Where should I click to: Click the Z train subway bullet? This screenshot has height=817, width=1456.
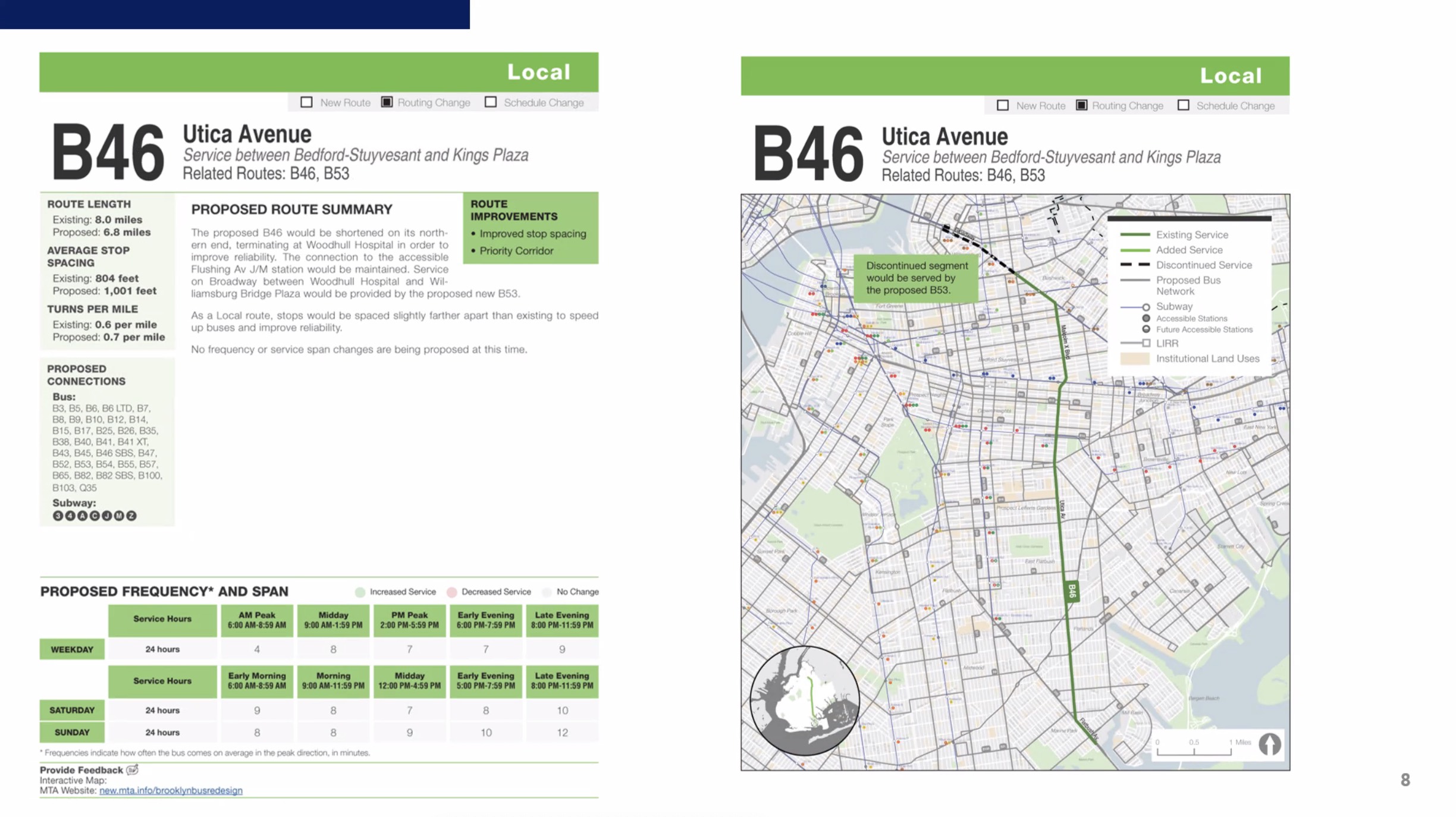(x=131, y=516)
